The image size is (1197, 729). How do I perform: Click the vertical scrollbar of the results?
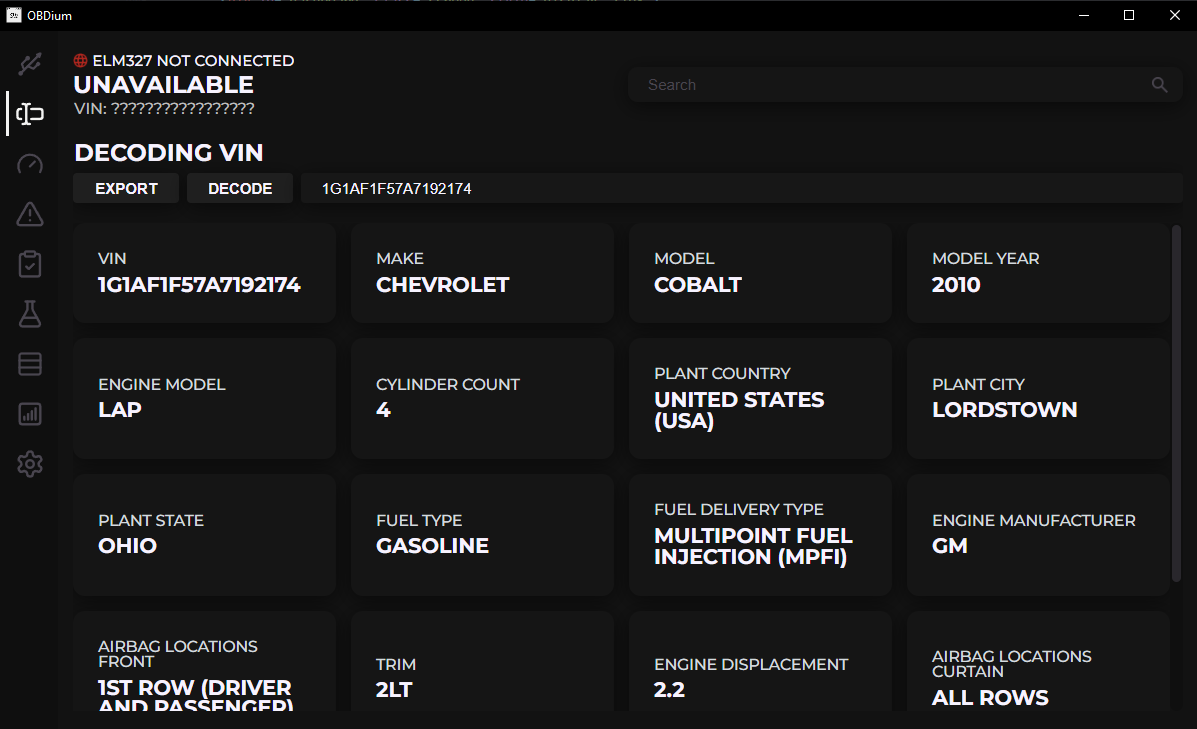pyautogui.click(x=1176, y=403)
